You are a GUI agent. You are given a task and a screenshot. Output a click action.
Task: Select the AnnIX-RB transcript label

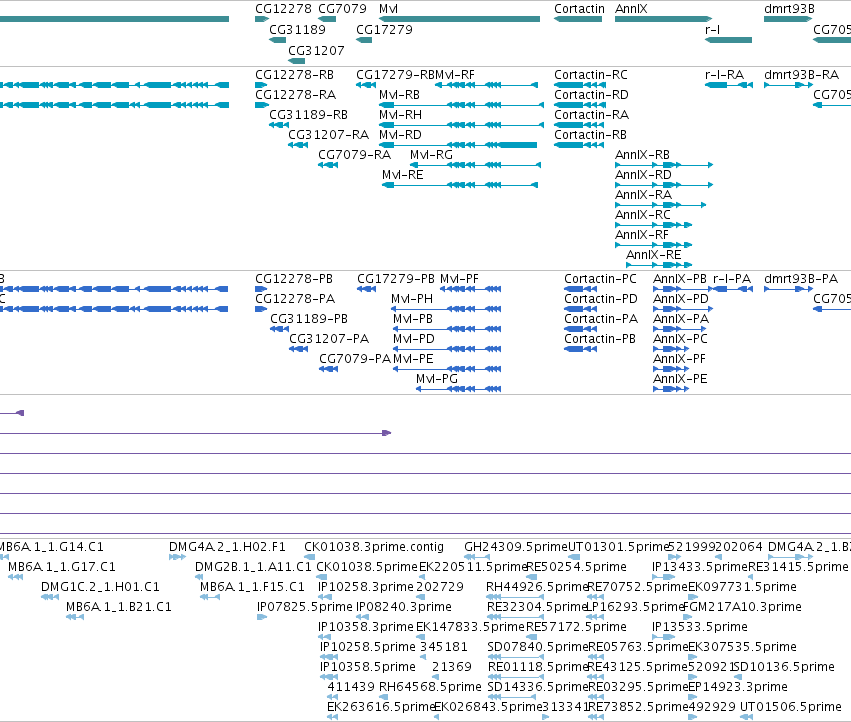tap(642, 155)
